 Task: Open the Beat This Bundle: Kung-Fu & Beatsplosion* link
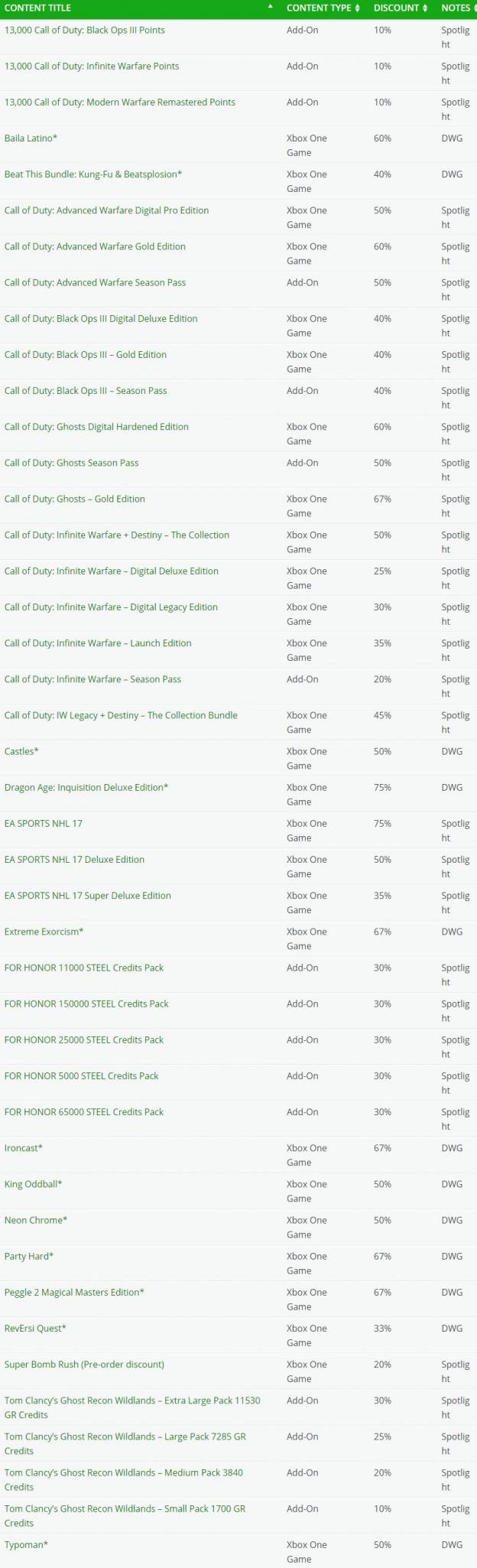click(x=93, y=174)
